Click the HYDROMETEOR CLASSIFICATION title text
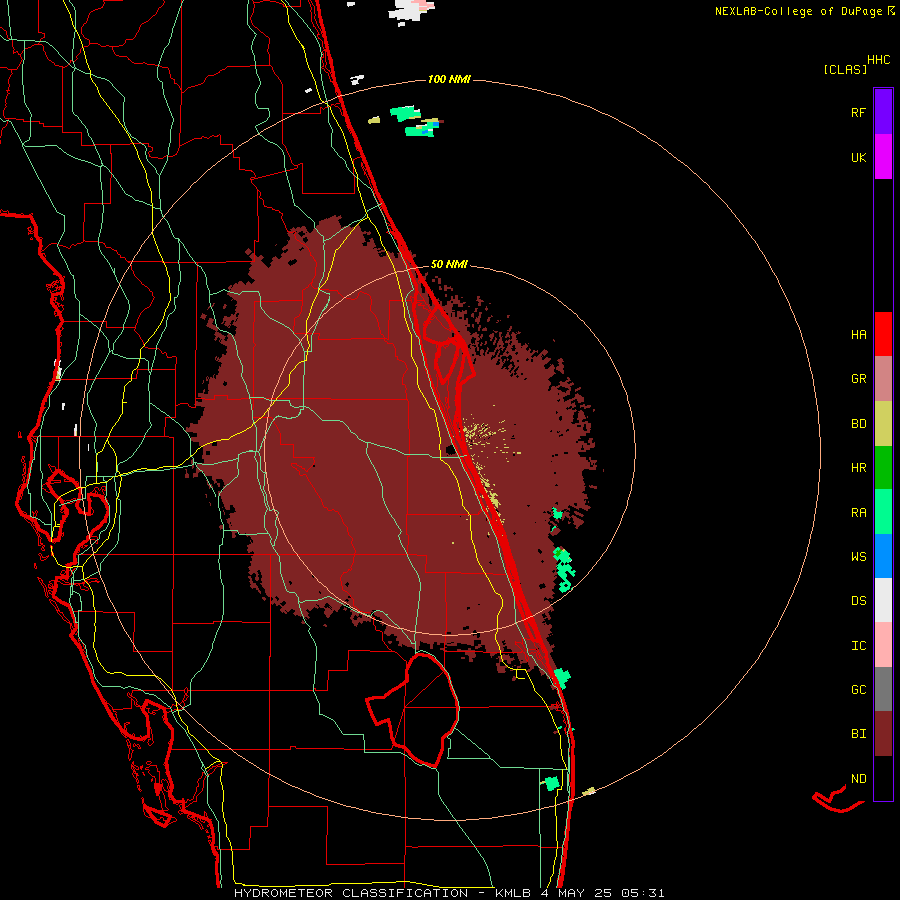 click(x=351, y=893)
